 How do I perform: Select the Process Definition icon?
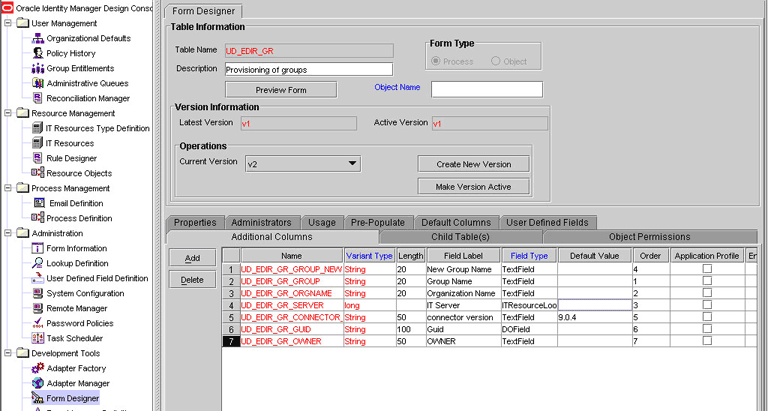coord(38,218)
